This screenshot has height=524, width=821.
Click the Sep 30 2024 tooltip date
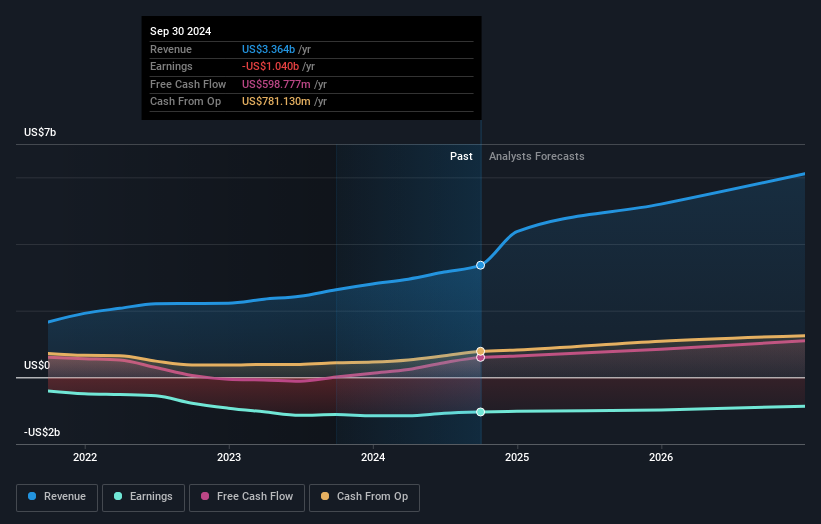tap(181, 31)
